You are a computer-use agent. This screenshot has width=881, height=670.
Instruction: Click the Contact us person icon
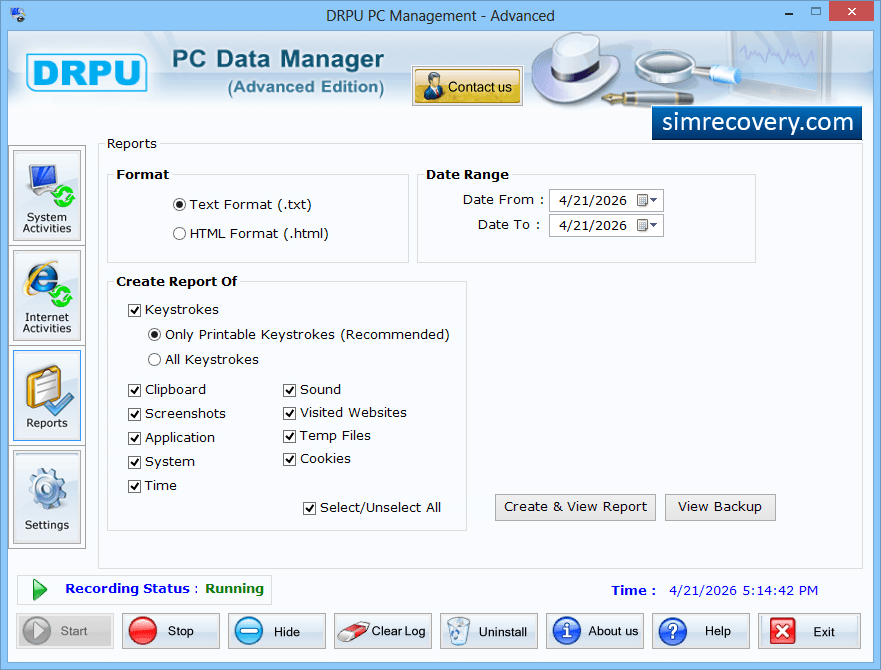(x=433, y=86)
